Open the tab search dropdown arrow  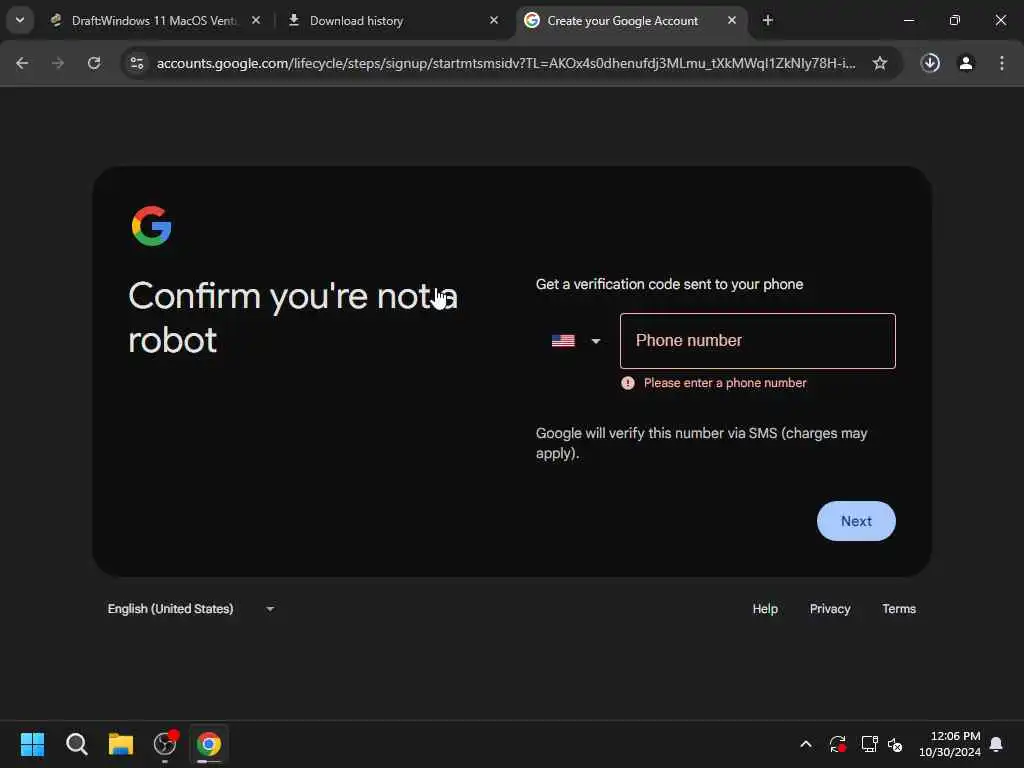20,20
